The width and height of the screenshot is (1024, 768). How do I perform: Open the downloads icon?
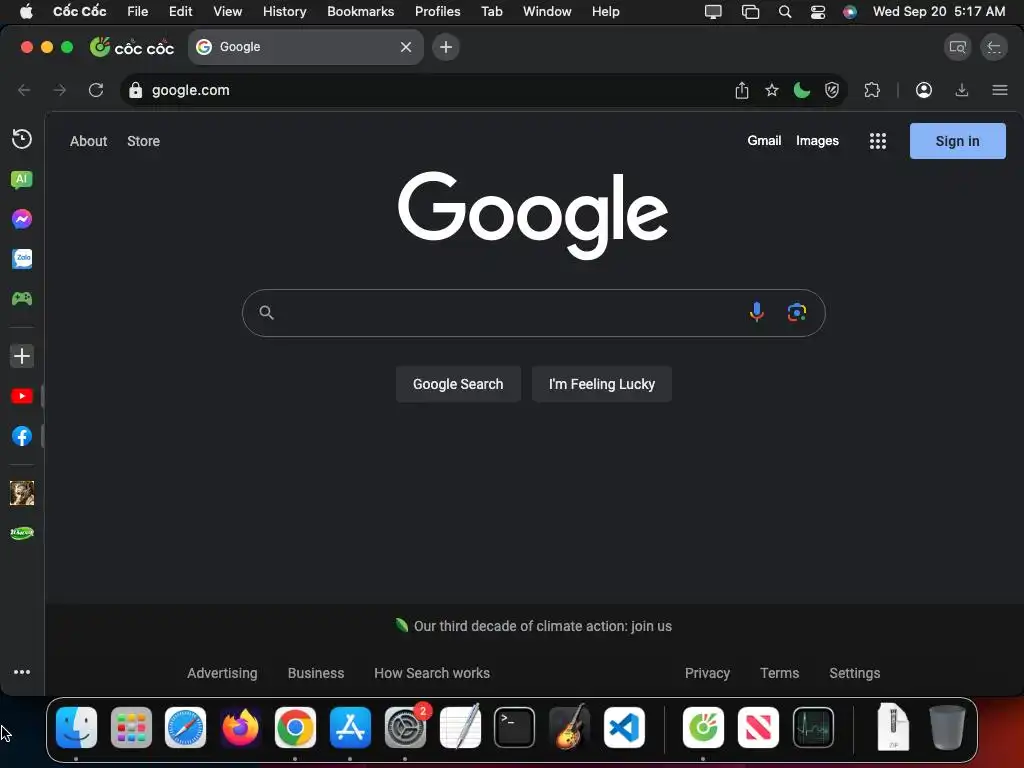[962, 90]
